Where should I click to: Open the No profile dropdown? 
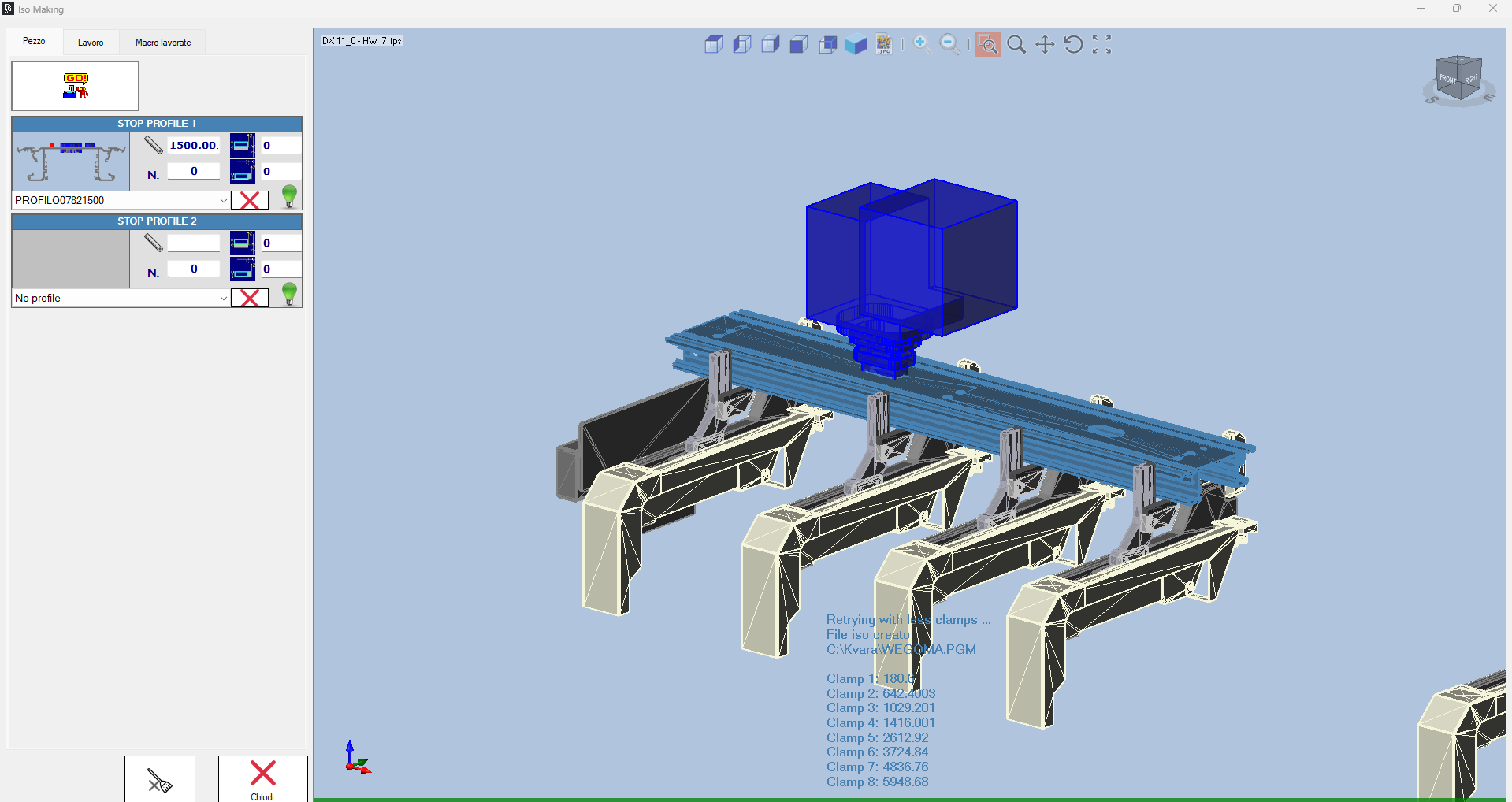point(223,298)
